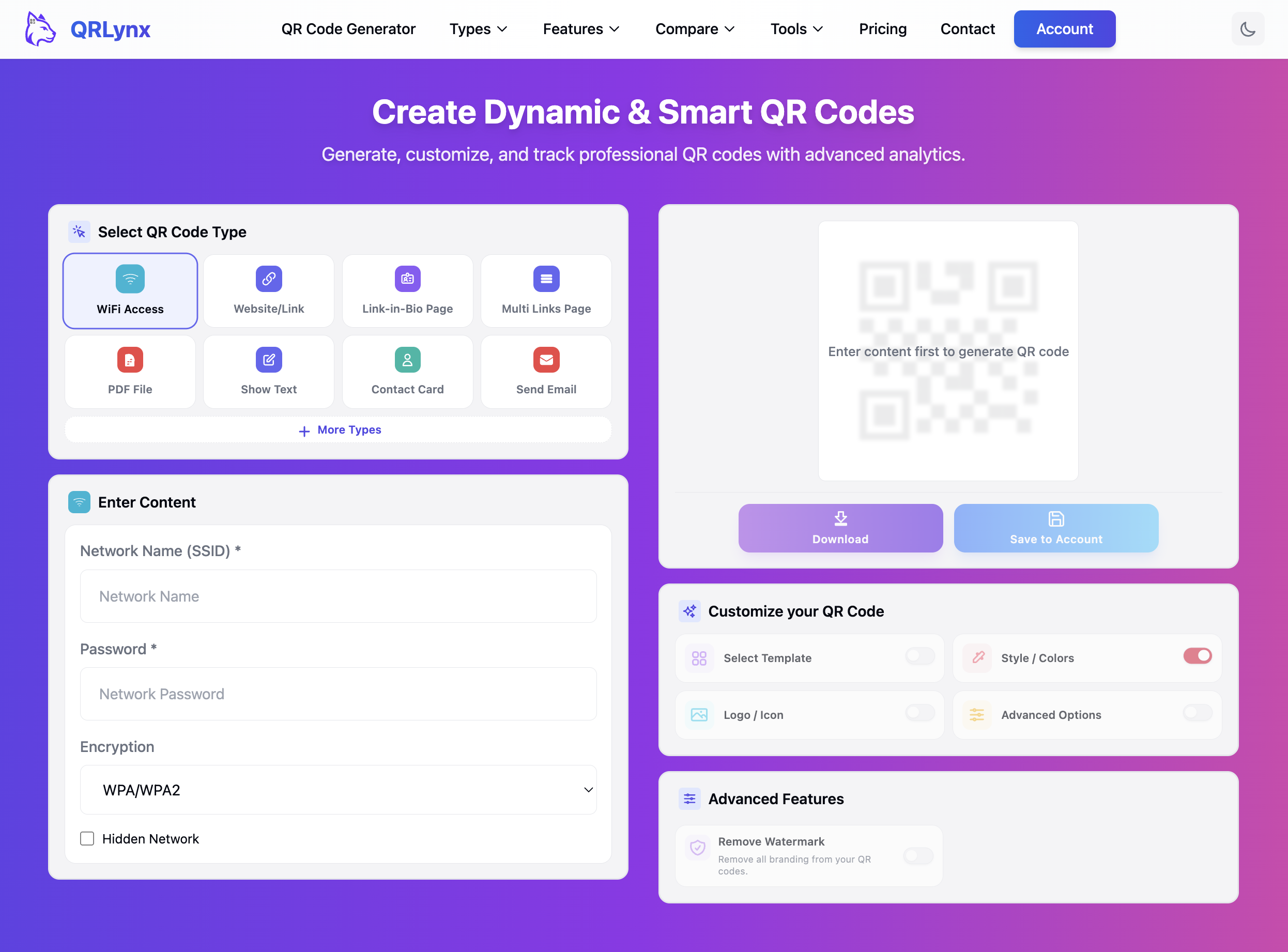Choose the Multi Links Page icon
Screen dimensions: 1288x952
click(x=546, y=279)
